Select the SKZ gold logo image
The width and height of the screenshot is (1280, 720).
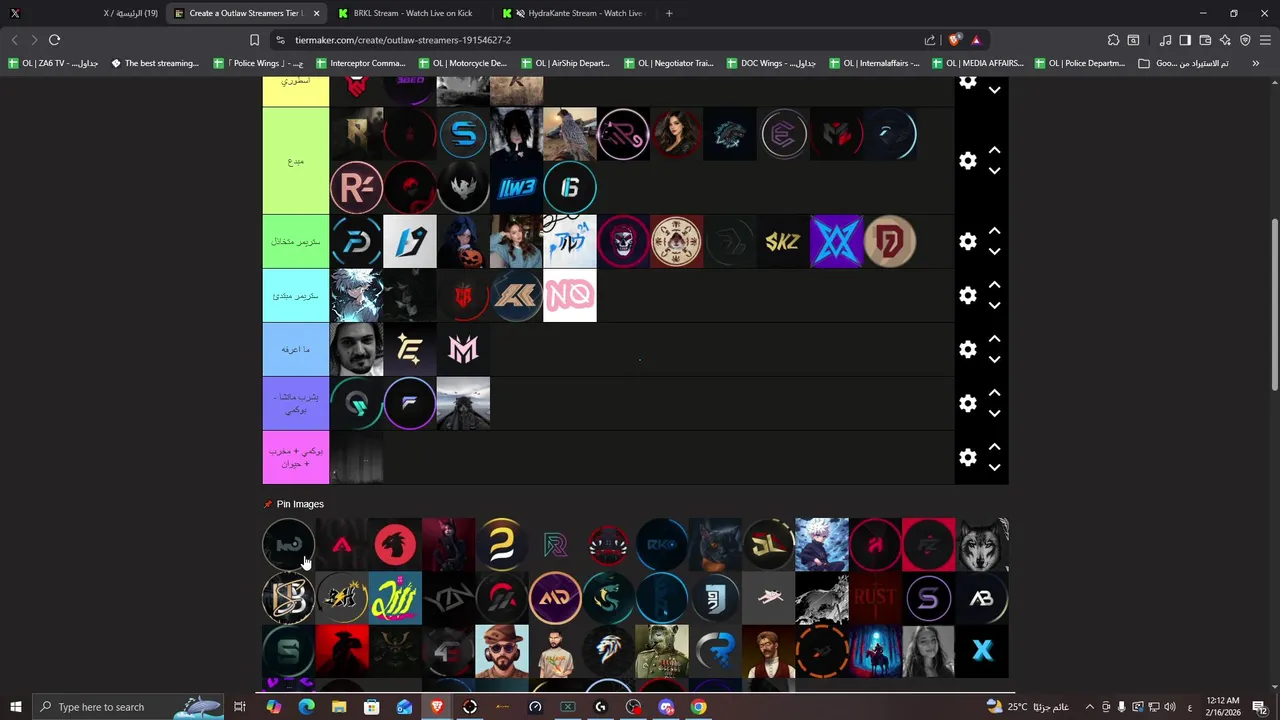[x=783, y=241]
